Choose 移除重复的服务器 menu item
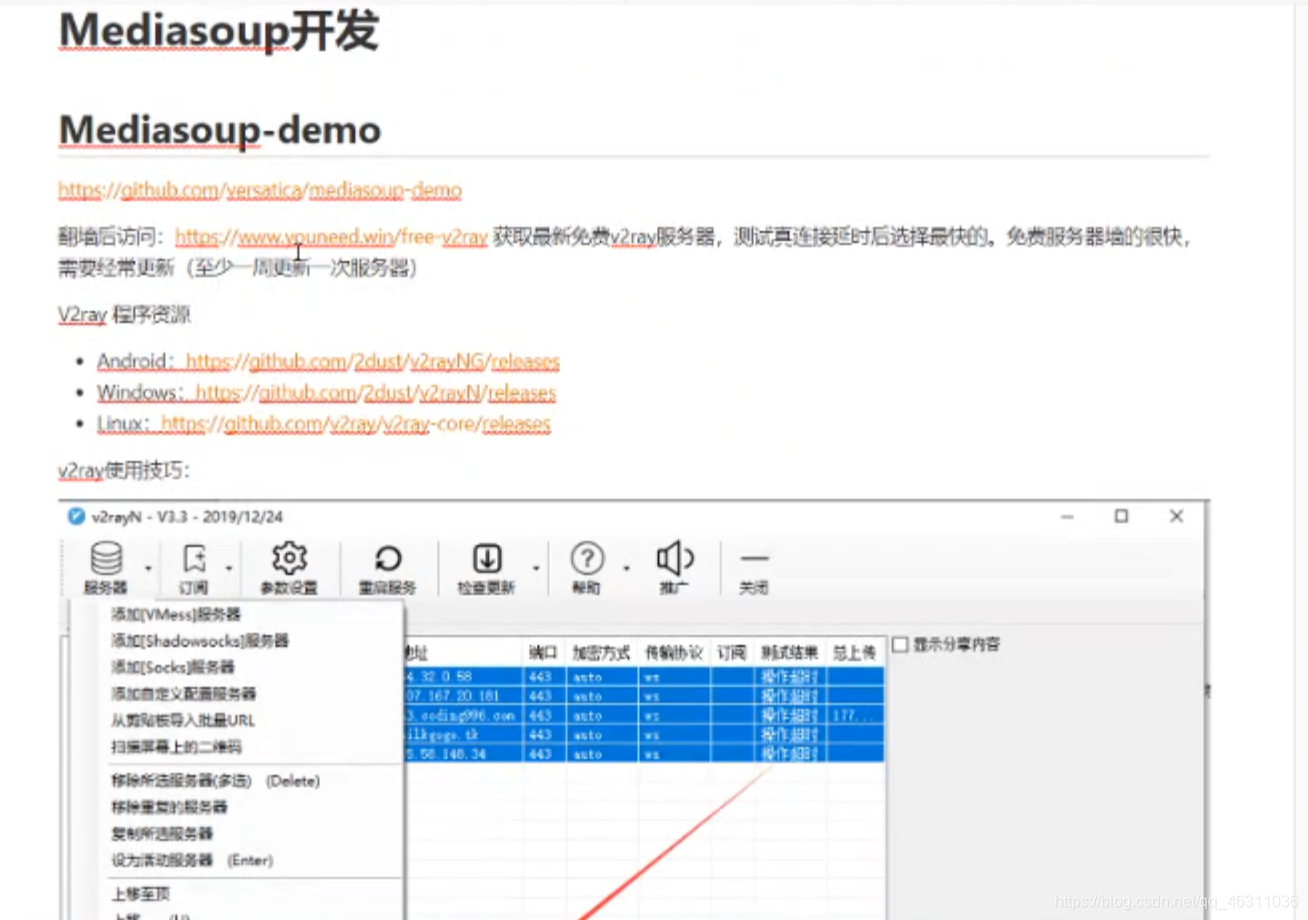1308x920 pixels. pos(169,807)
